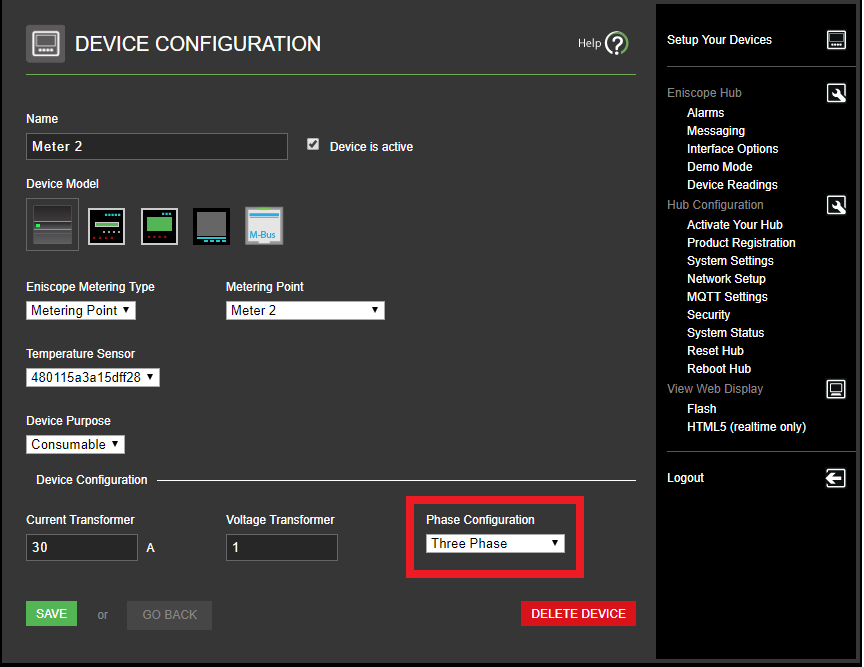Open MQTT Settings link
Image resolution: width=864 pixels, height=667 pixels.
pyautogui.click(x=727, y=297)
